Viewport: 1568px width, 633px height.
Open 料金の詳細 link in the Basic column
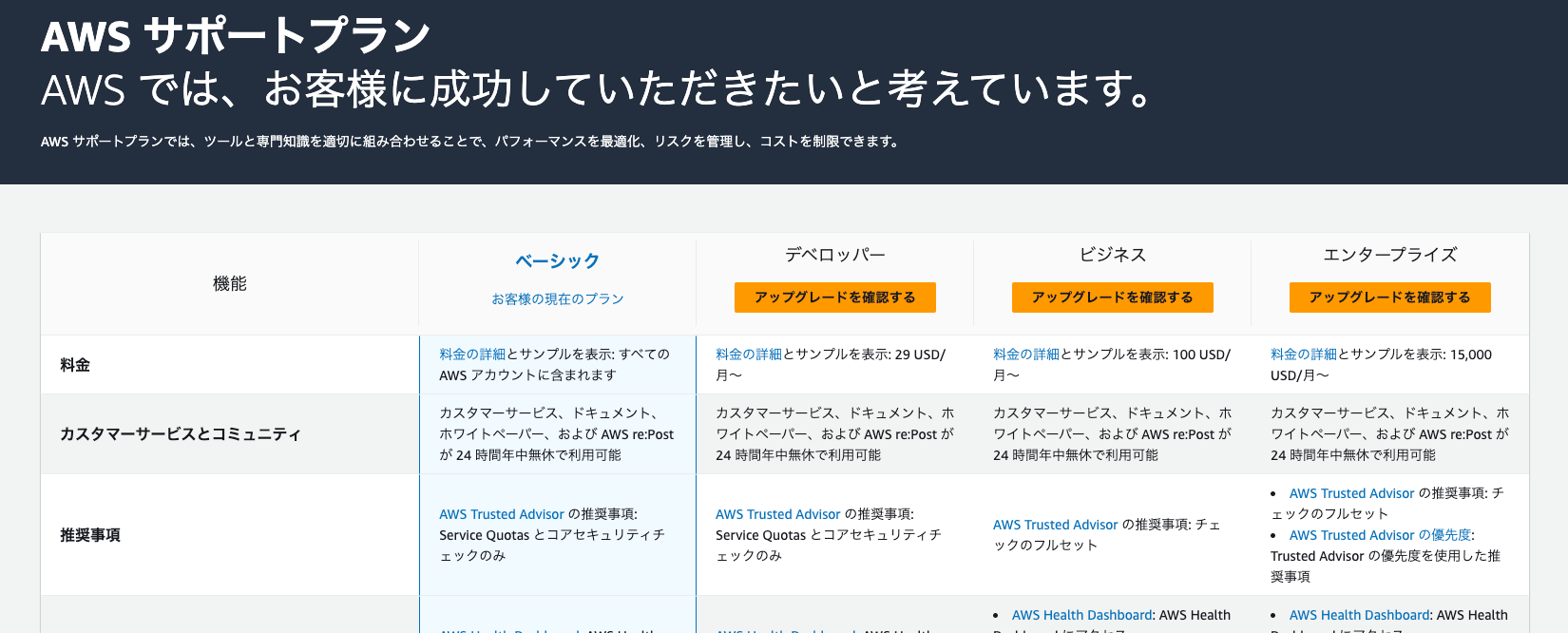(472, 354)
